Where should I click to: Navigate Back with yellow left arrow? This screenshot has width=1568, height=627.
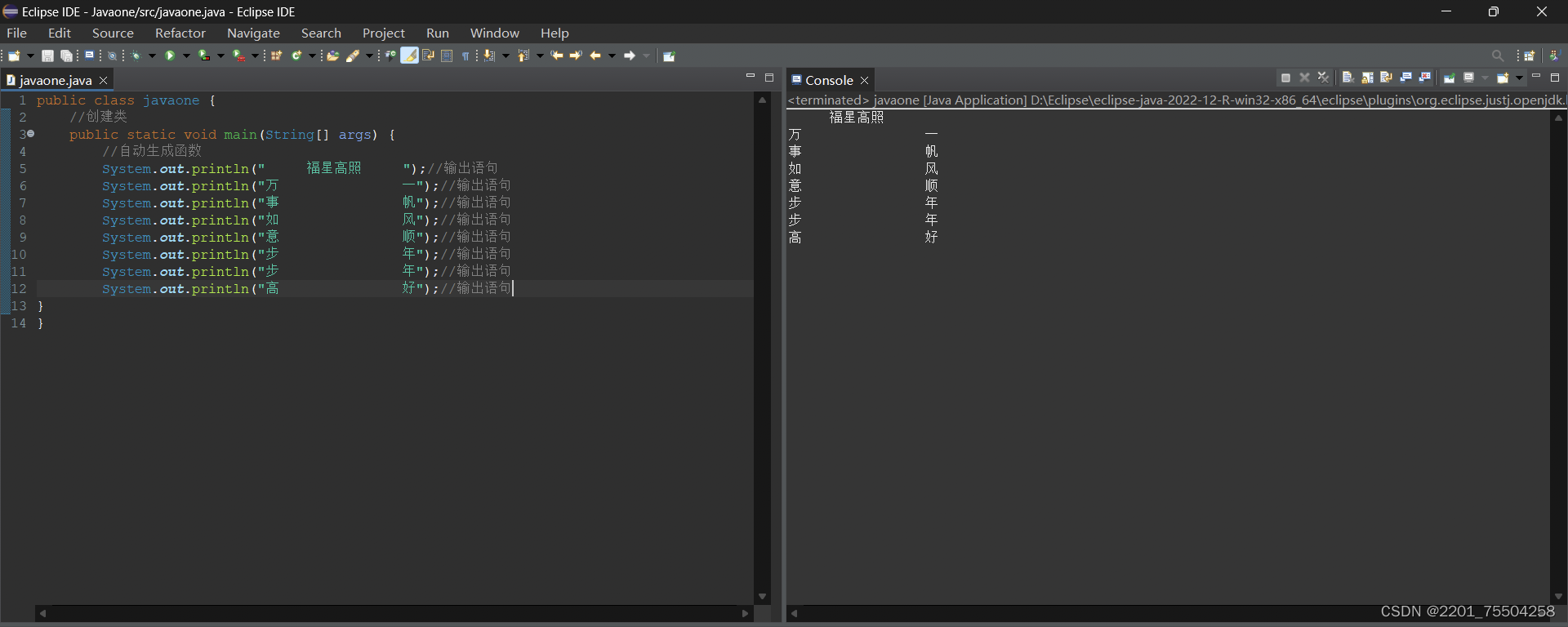click(x=595, y=56)
